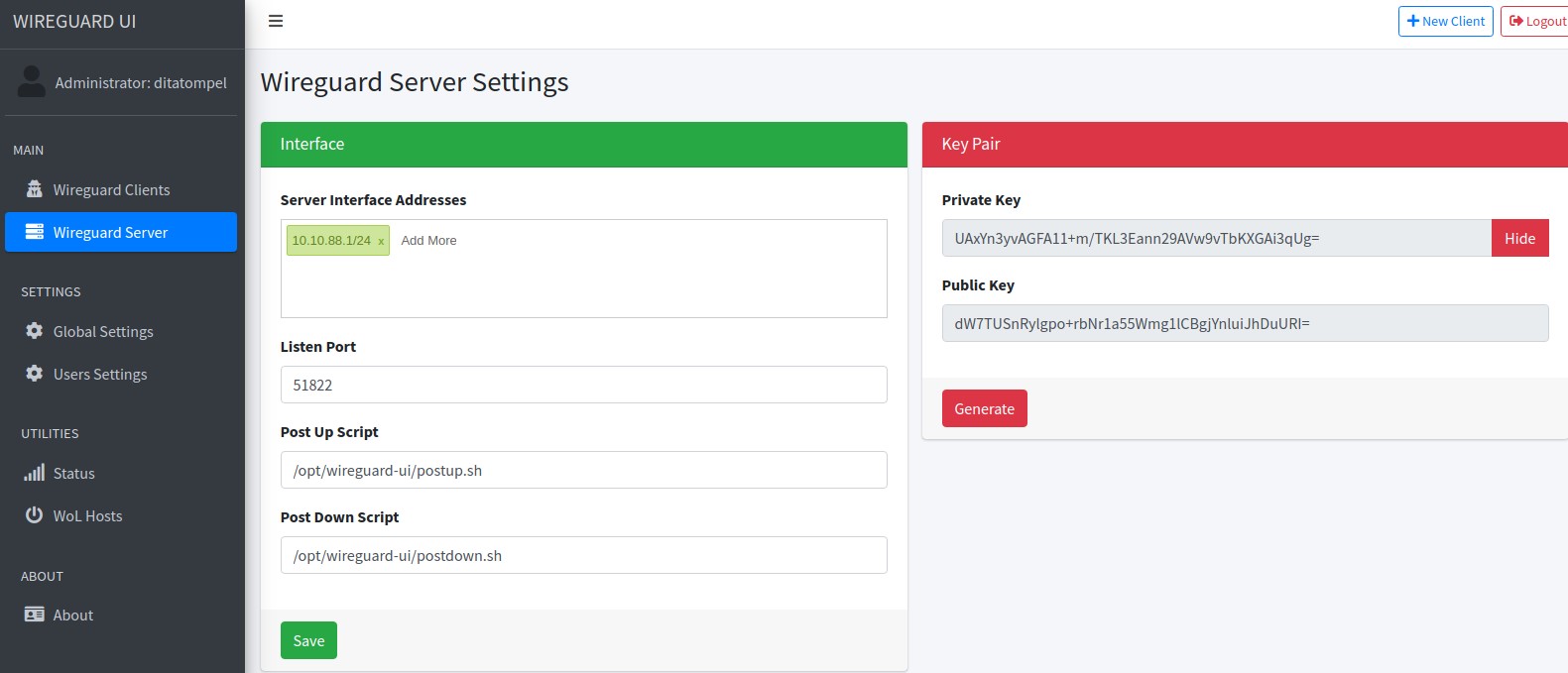Click the About card icon
Image resolution: width=1568 pixels, height=673 pixels.
pos(35,615)
